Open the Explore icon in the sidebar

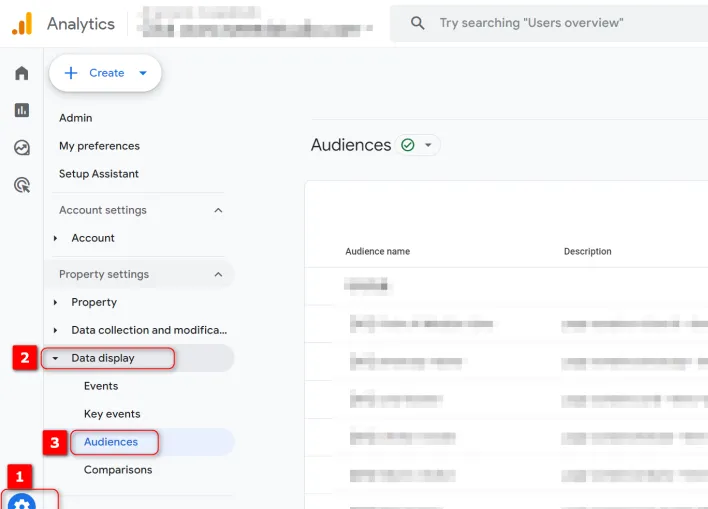22,148
